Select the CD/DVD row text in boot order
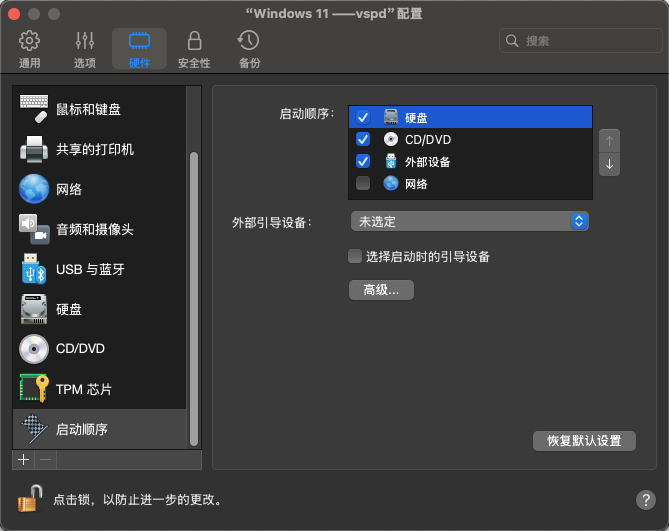This screenshot has height=531, width=669. click(x=428, y=139)
